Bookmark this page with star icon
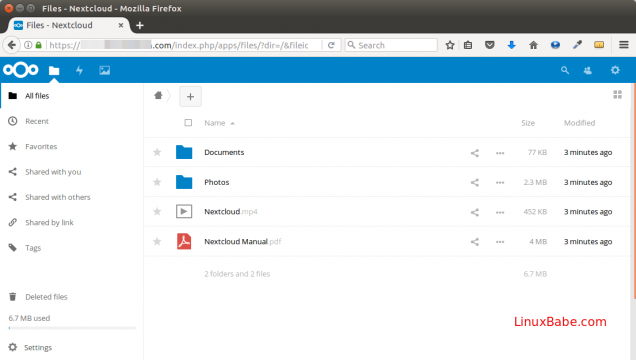Image resolution: width=636 pixels, height=360 pixels. (x=449, y=45)
